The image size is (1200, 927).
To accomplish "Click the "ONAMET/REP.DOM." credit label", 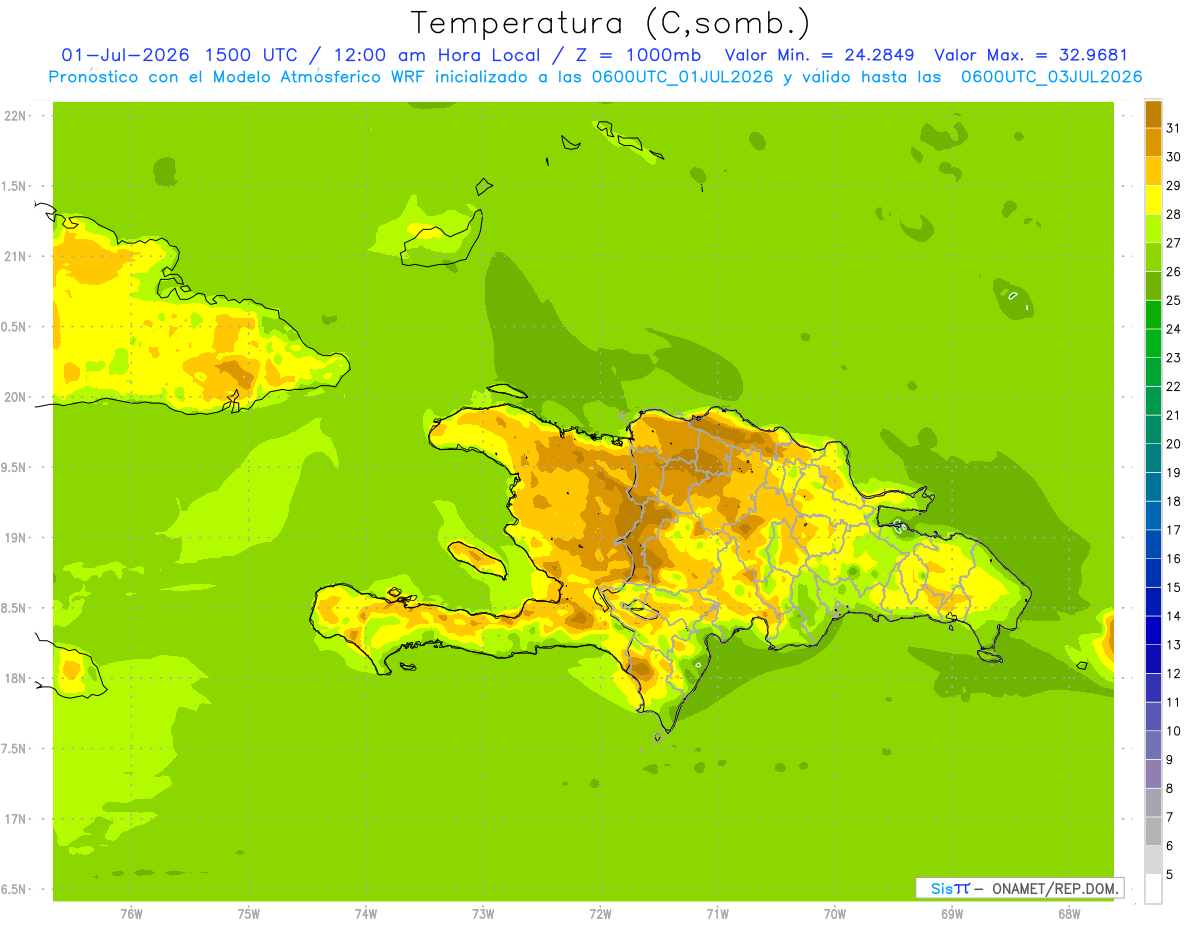I will click(x=1057, y=888).
